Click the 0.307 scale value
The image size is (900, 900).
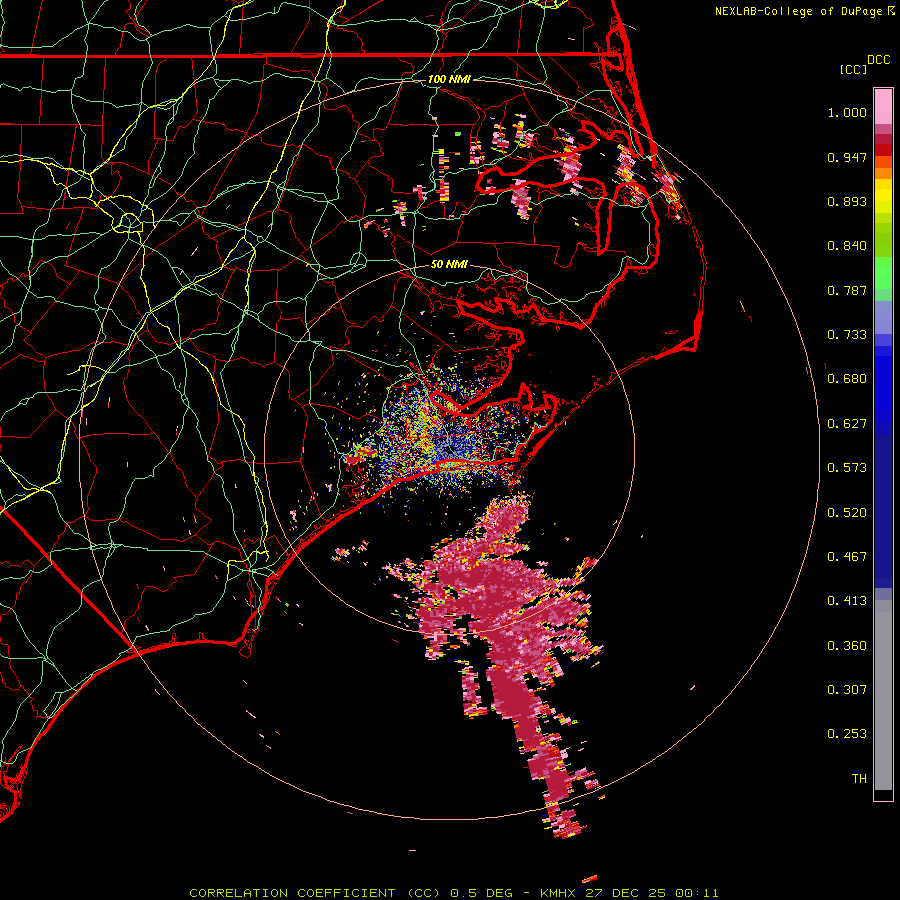coord(847,690)
